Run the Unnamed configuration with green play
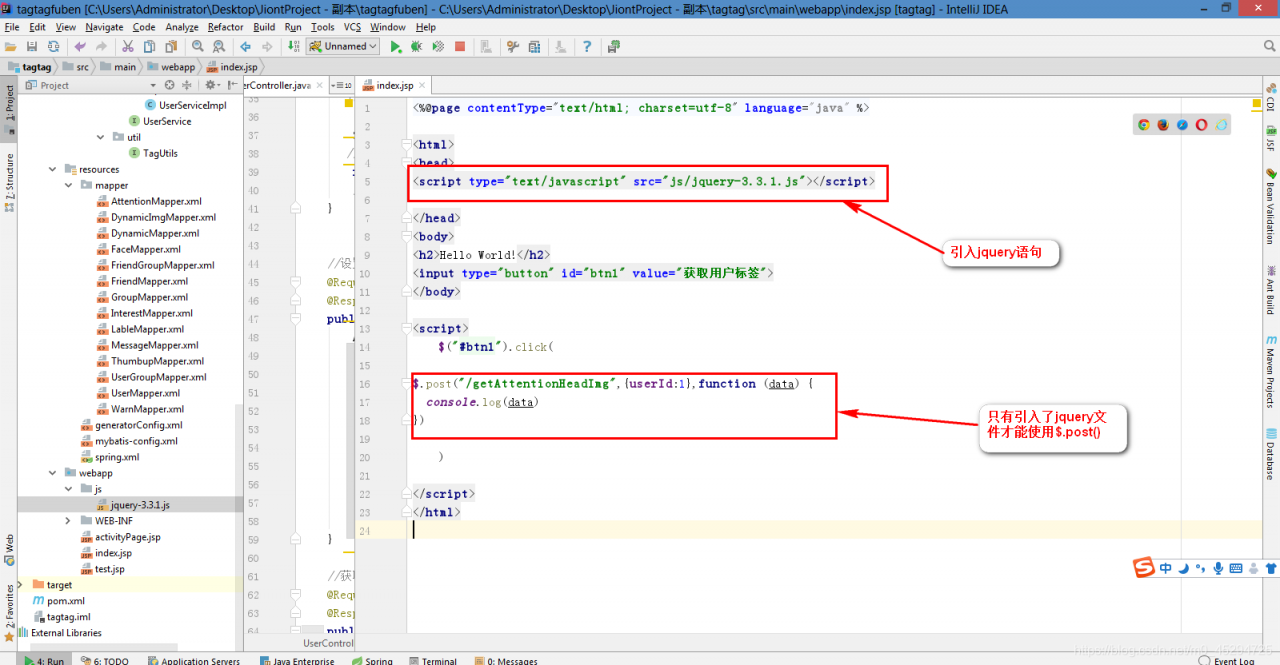 click(396, 46)
